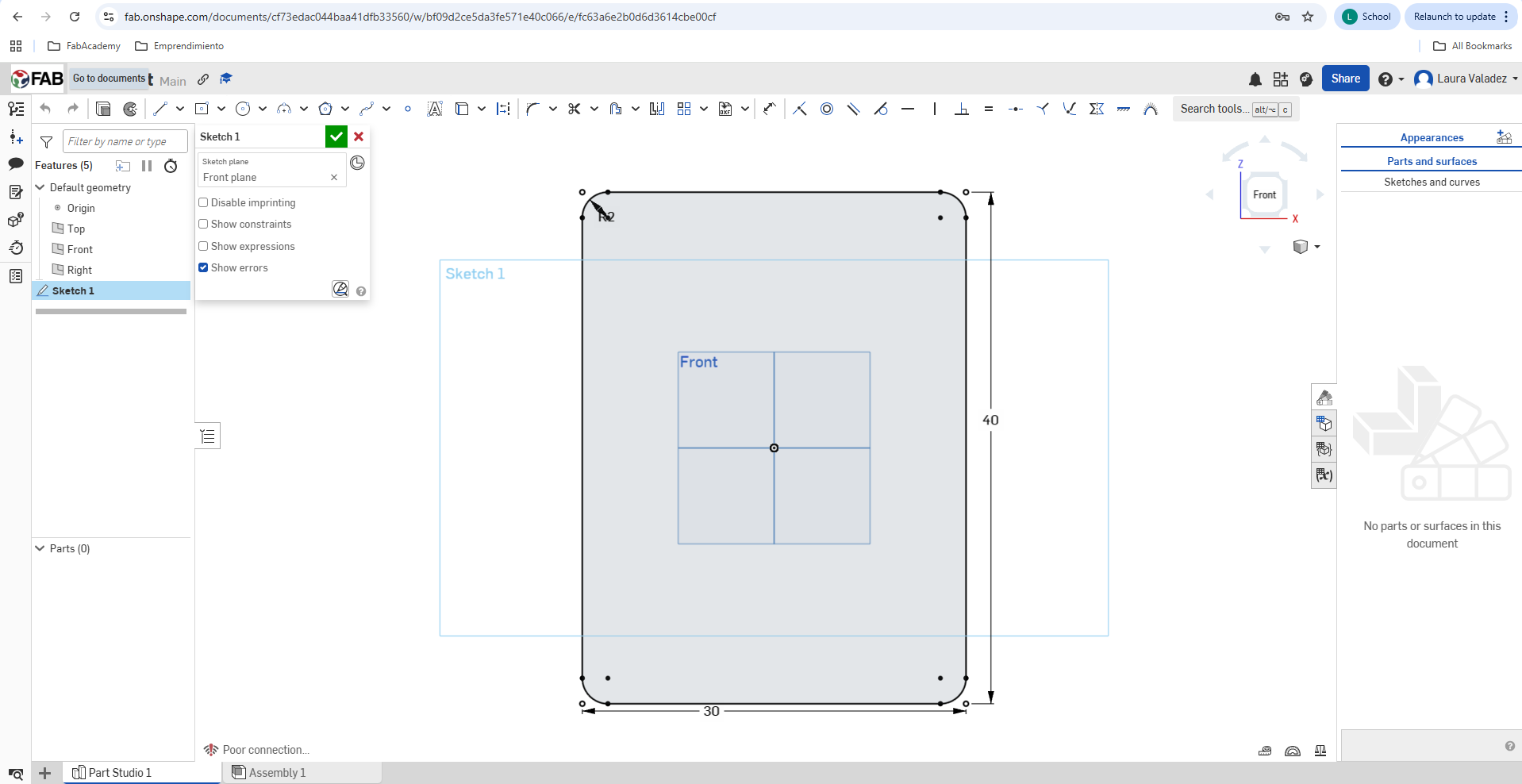This screenshot has width=1522, height=784.
Task: Cancel Sketch 1 with the red X
Action: (x=359, y=136)
